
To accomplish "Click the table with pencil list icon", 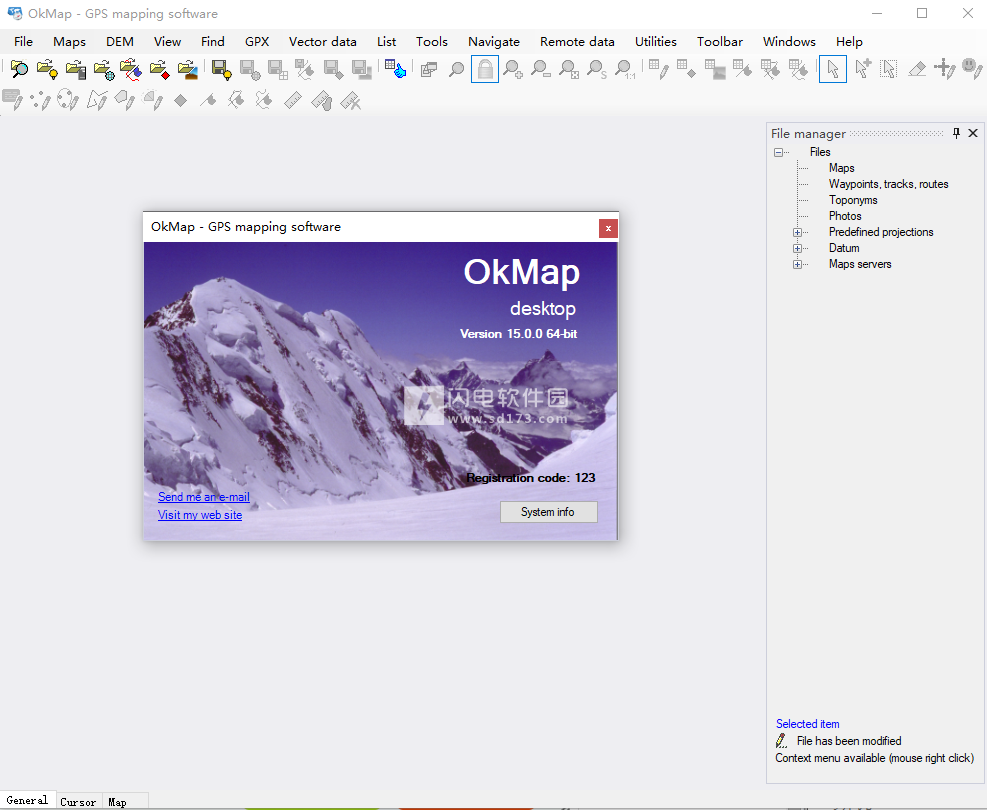I will click(x=658, y=69).
